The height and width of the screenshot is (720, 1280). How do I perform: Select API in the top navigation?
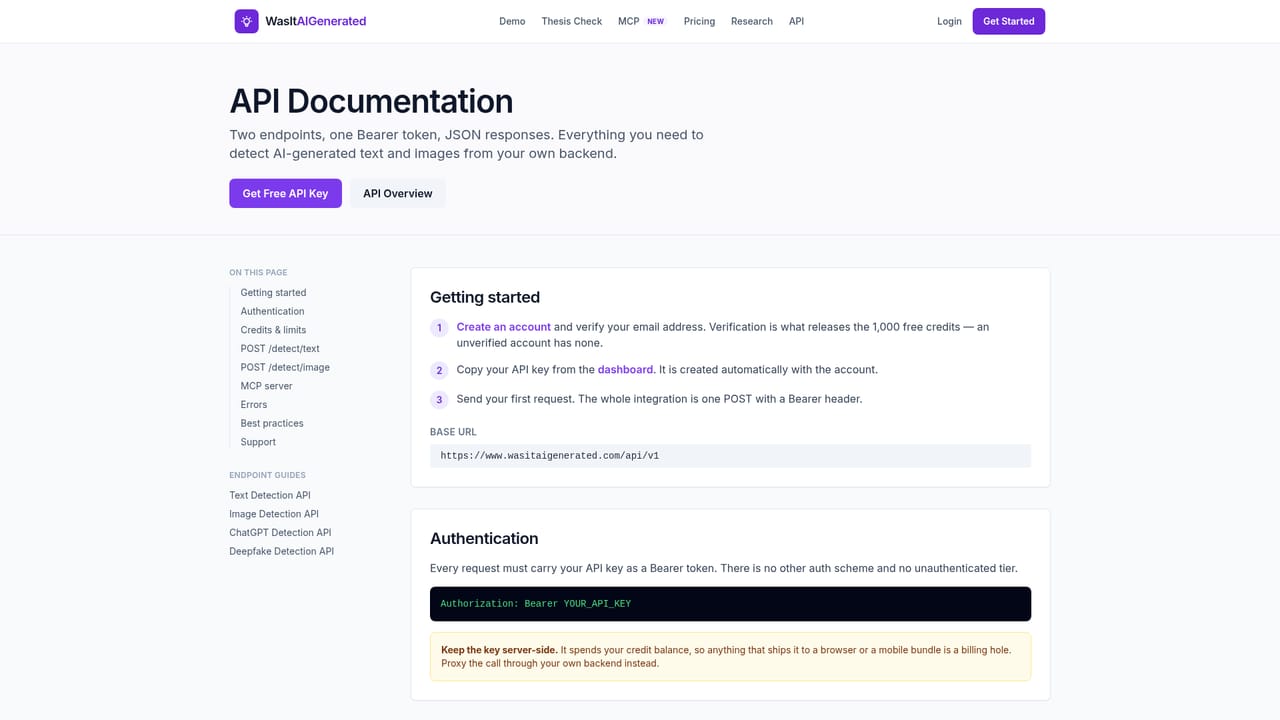coord(796,21)
